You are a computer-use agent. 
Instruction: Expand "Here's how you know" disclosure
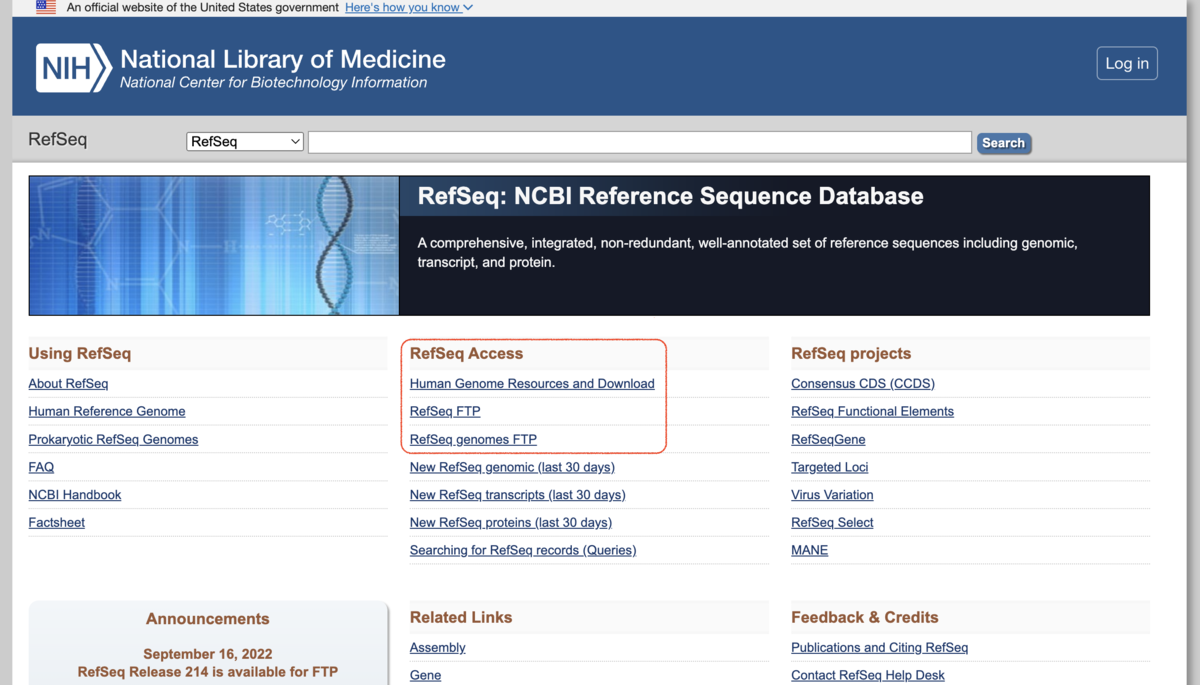(409, 7)
